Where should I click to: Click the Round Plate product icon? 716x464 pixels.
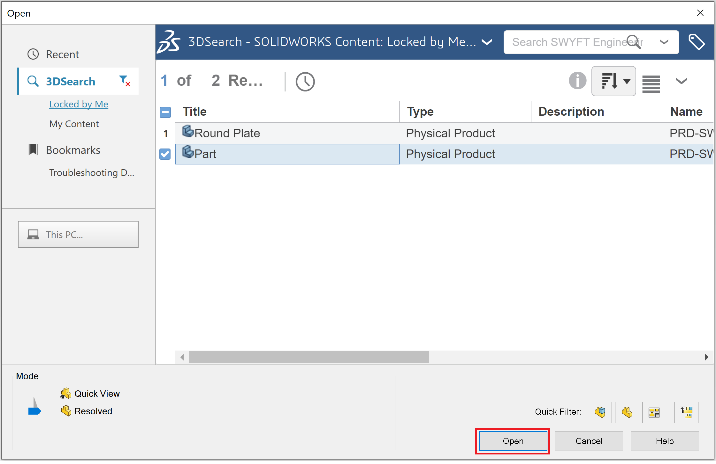tap(188, 132)
